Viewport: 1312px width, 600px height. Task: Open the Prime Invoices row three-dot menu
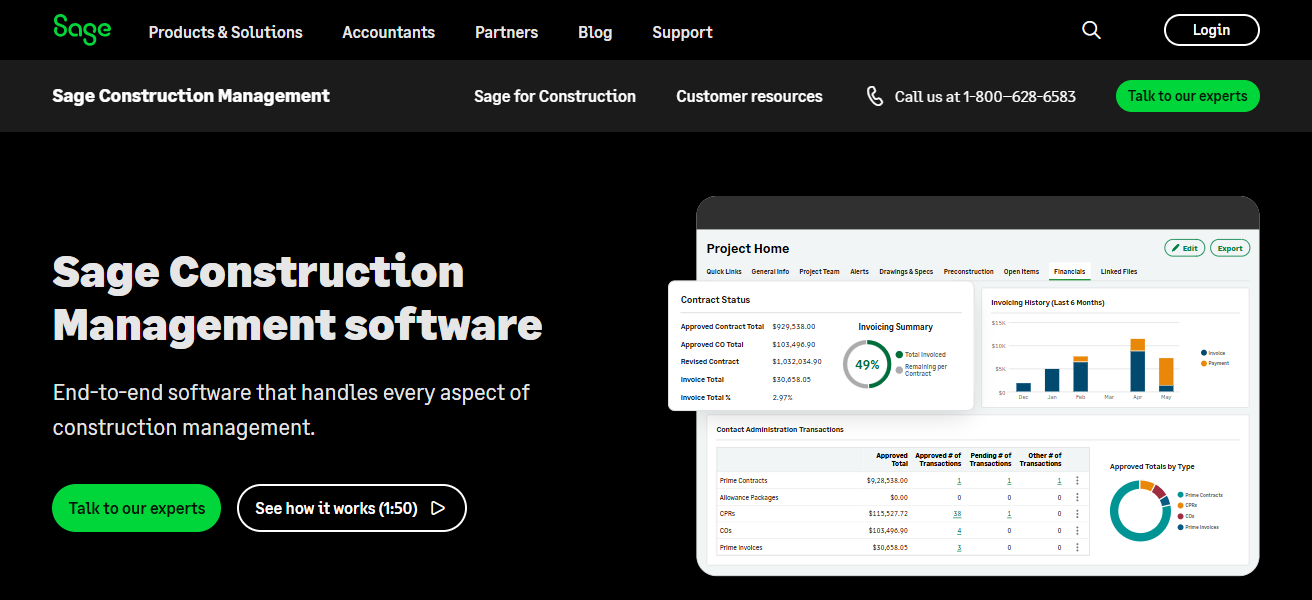click(1077, 547)
